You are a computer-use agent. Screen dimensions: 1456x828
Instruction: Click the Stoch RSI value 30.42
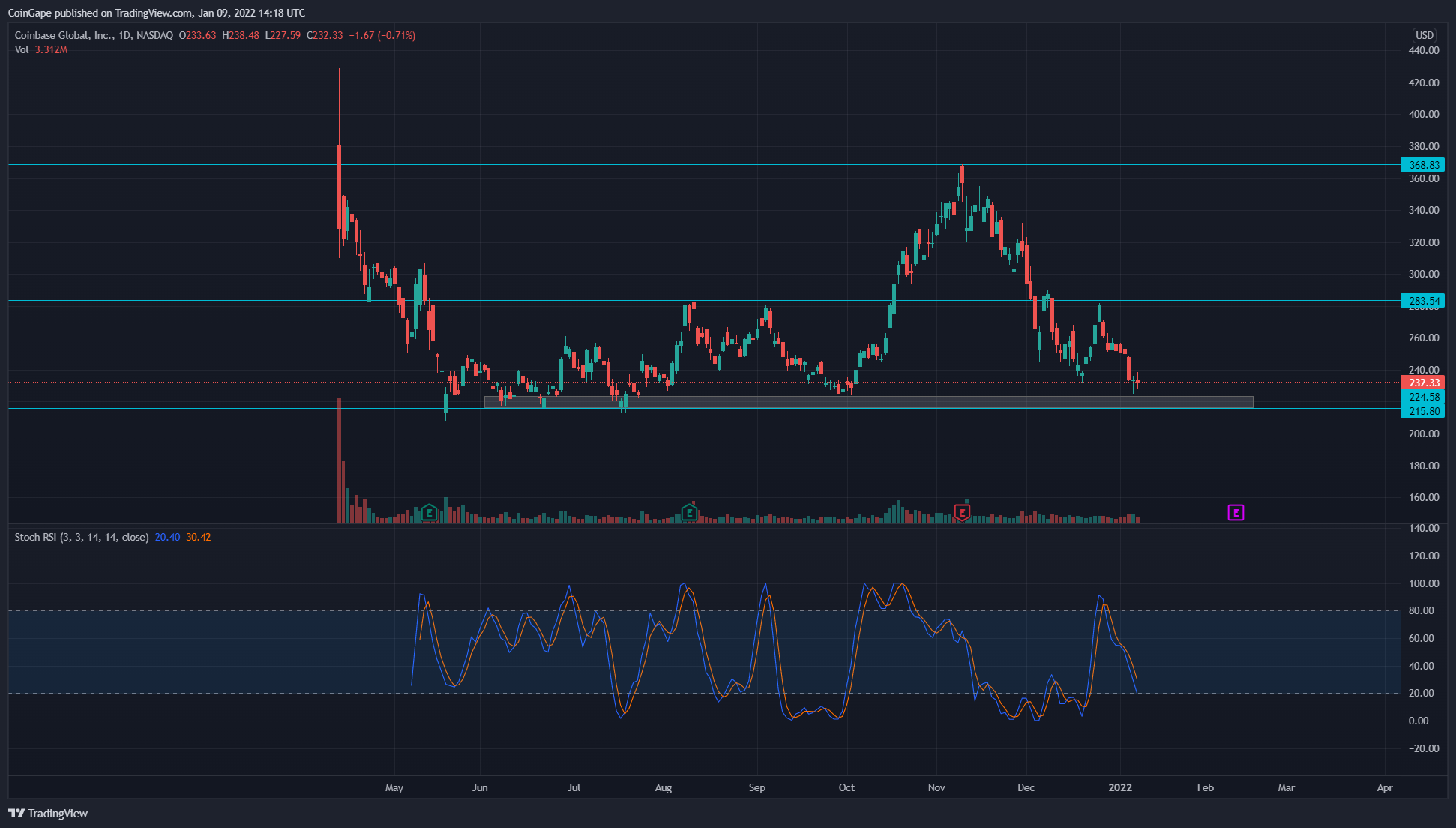click(x=199, y=537)
